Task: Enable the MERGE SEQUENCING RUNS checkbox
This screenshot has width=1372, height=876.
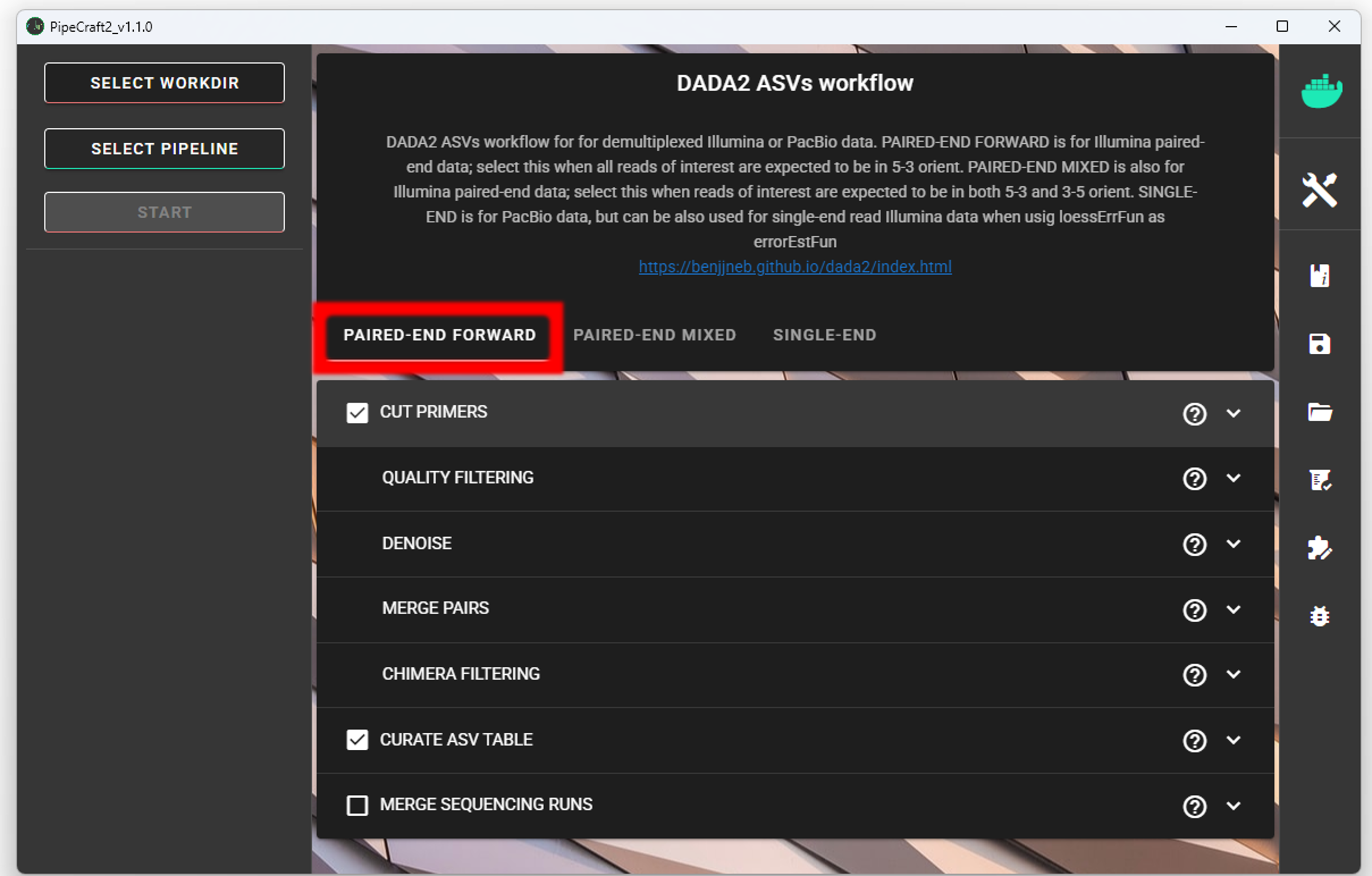Action: click(357, 805)
